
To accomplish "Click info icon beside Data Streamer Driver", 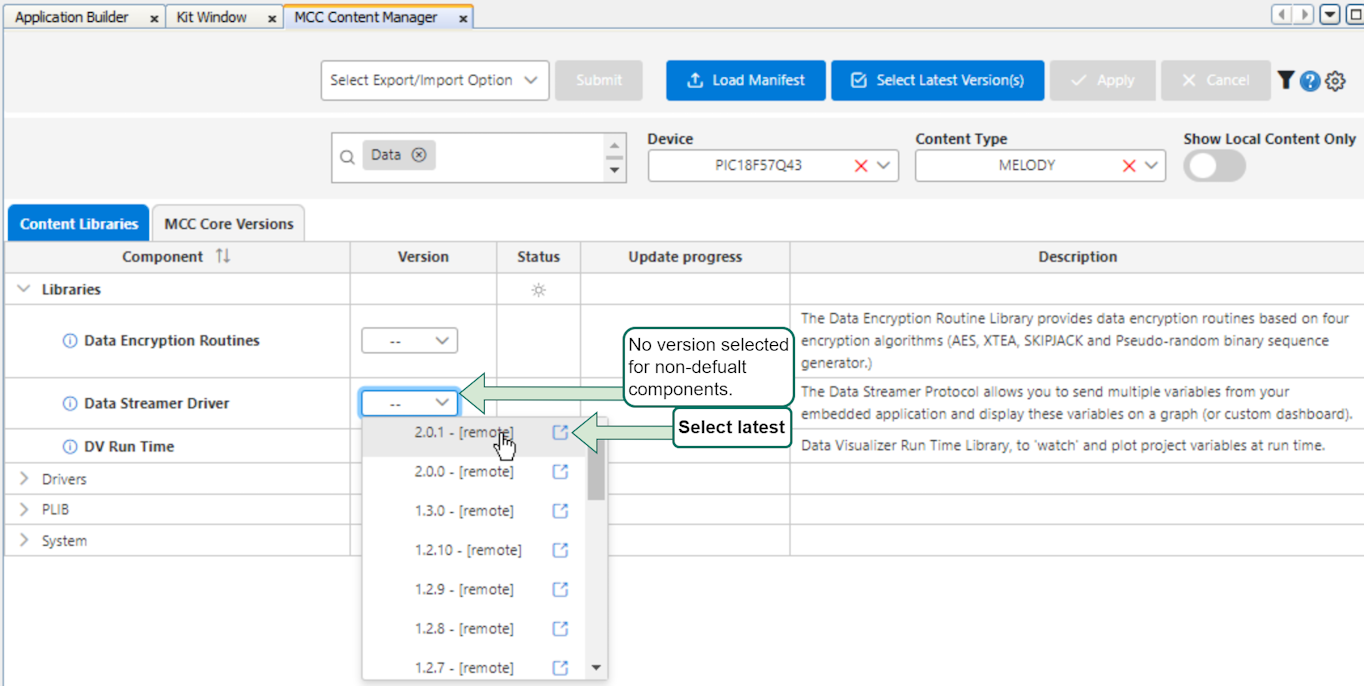I will (x=70, y=404).
